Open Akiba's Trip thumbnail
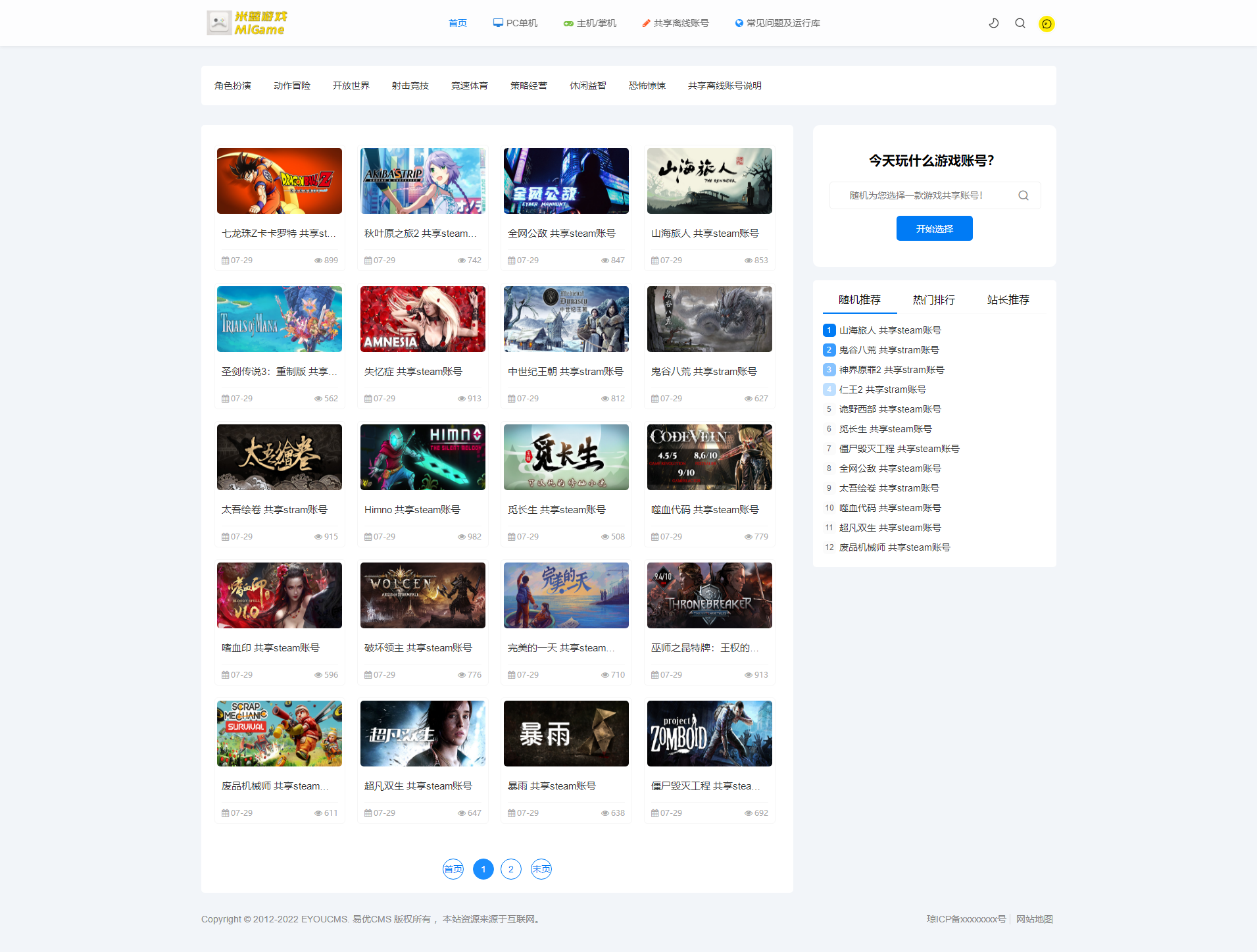 [x=423, y=181]
